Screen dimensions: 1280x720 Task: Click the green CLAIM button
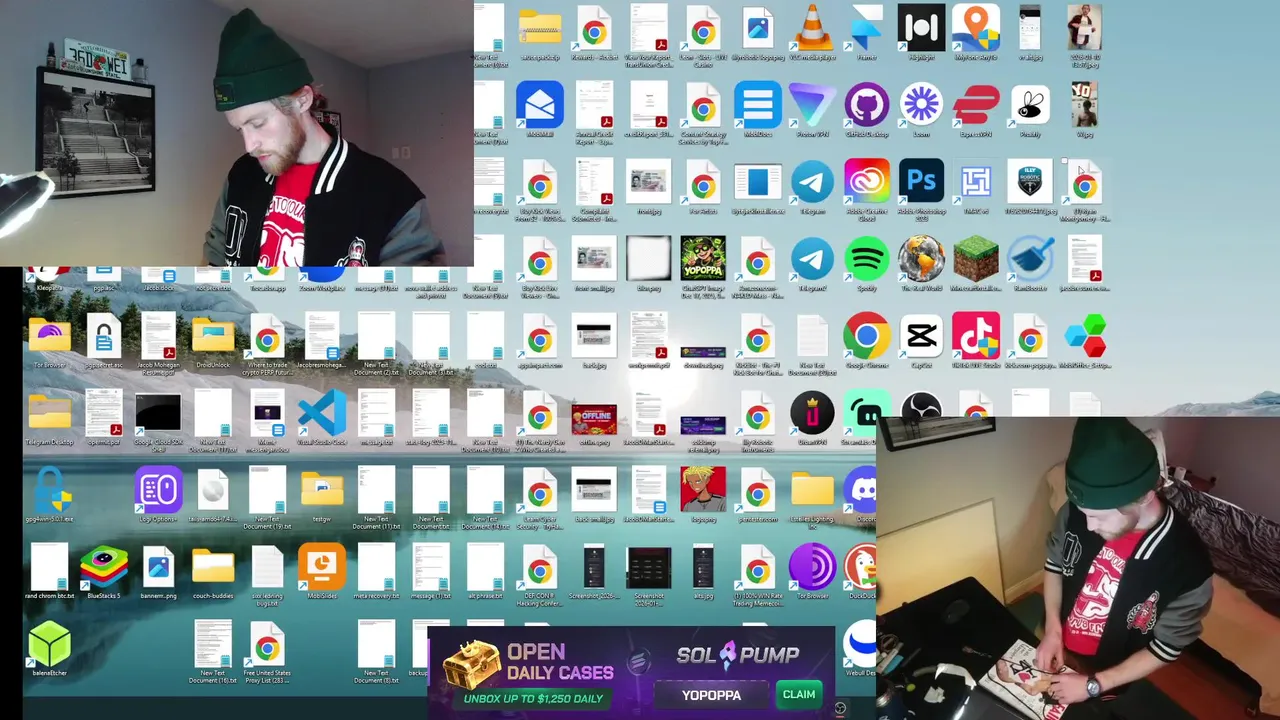tap(799, 694)
